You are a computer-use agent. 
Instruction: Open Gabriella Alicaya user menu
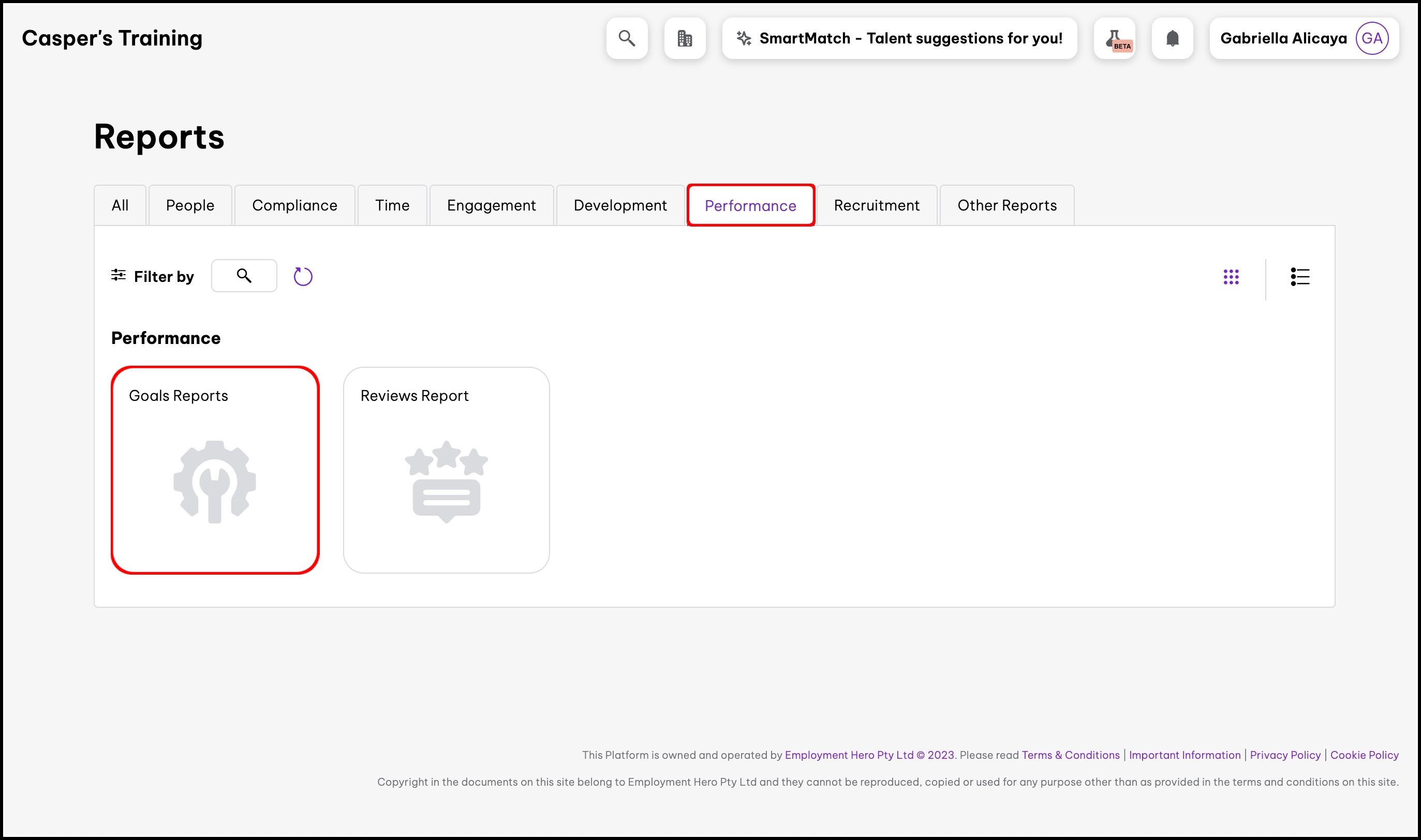click(x=1283, y=38)
